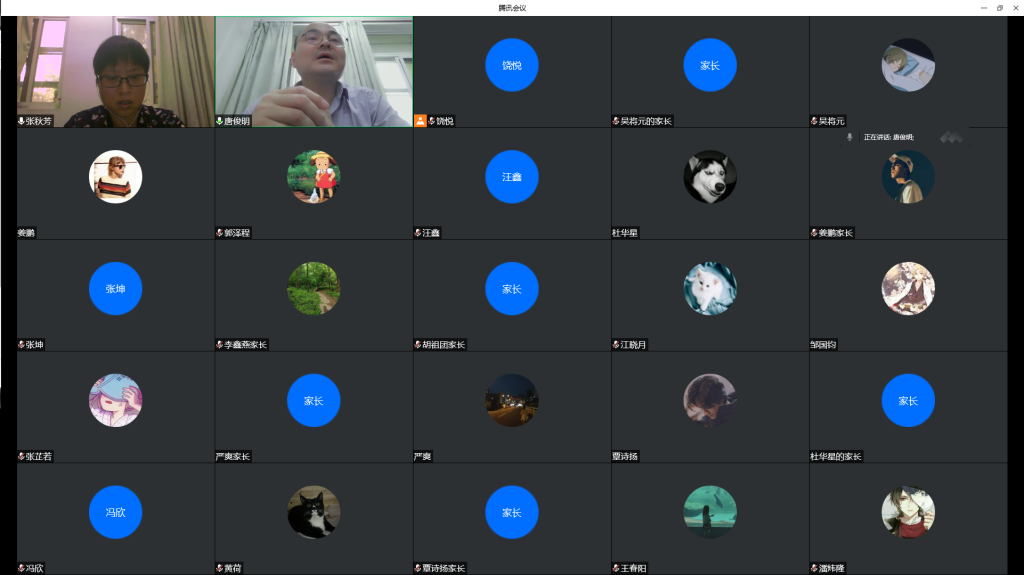Click muted microphone icon beside 张芷若
This screenshot has width=1024, height=575.
pos(21,457)
